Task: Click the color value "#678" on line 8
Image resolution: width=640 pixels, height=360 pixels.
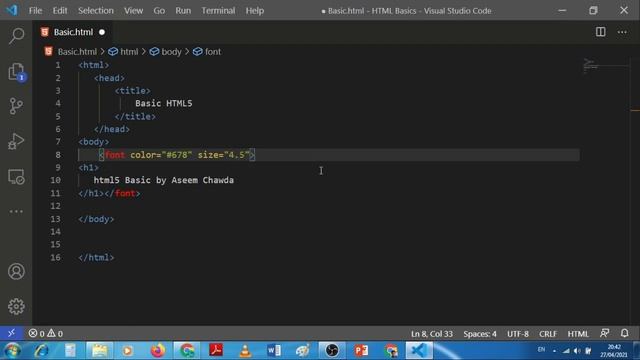Action: (177, 155)
